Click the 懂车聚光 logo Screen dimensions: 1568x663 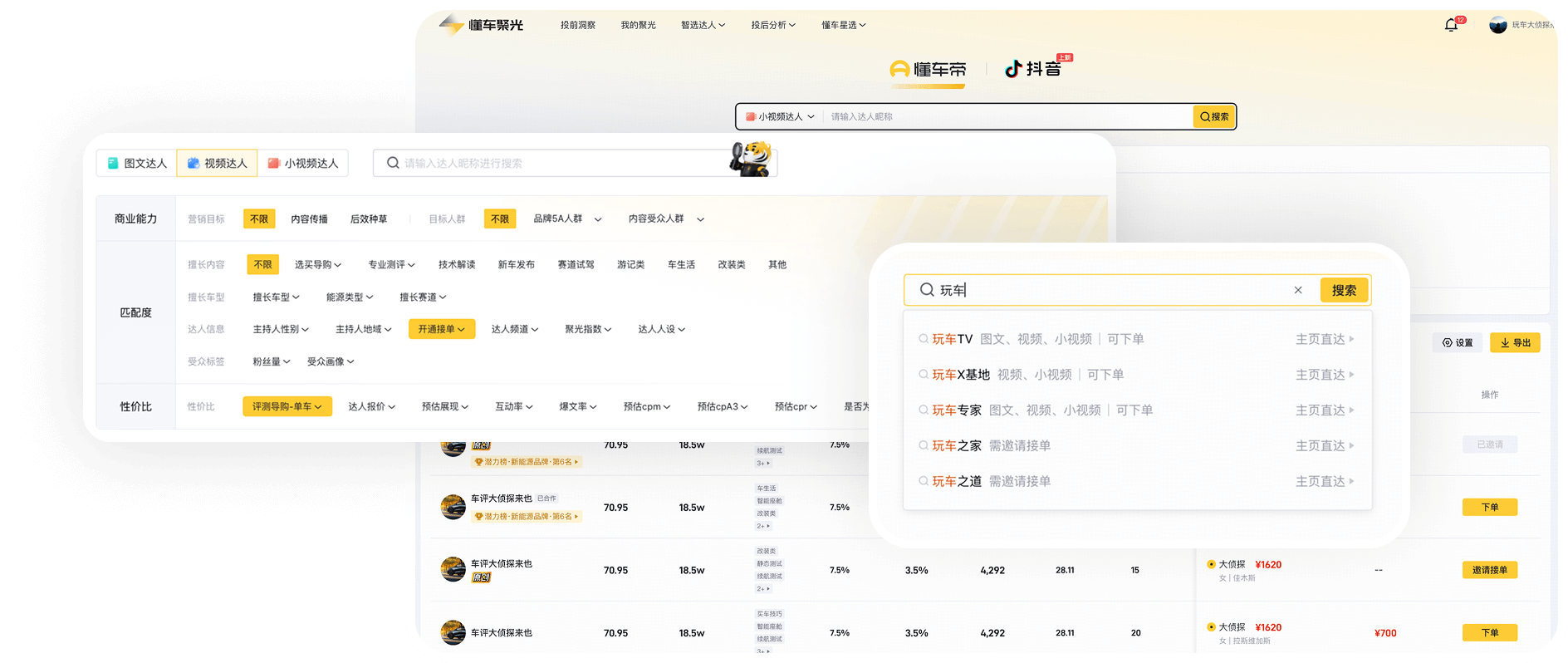[x=482, y=25]
